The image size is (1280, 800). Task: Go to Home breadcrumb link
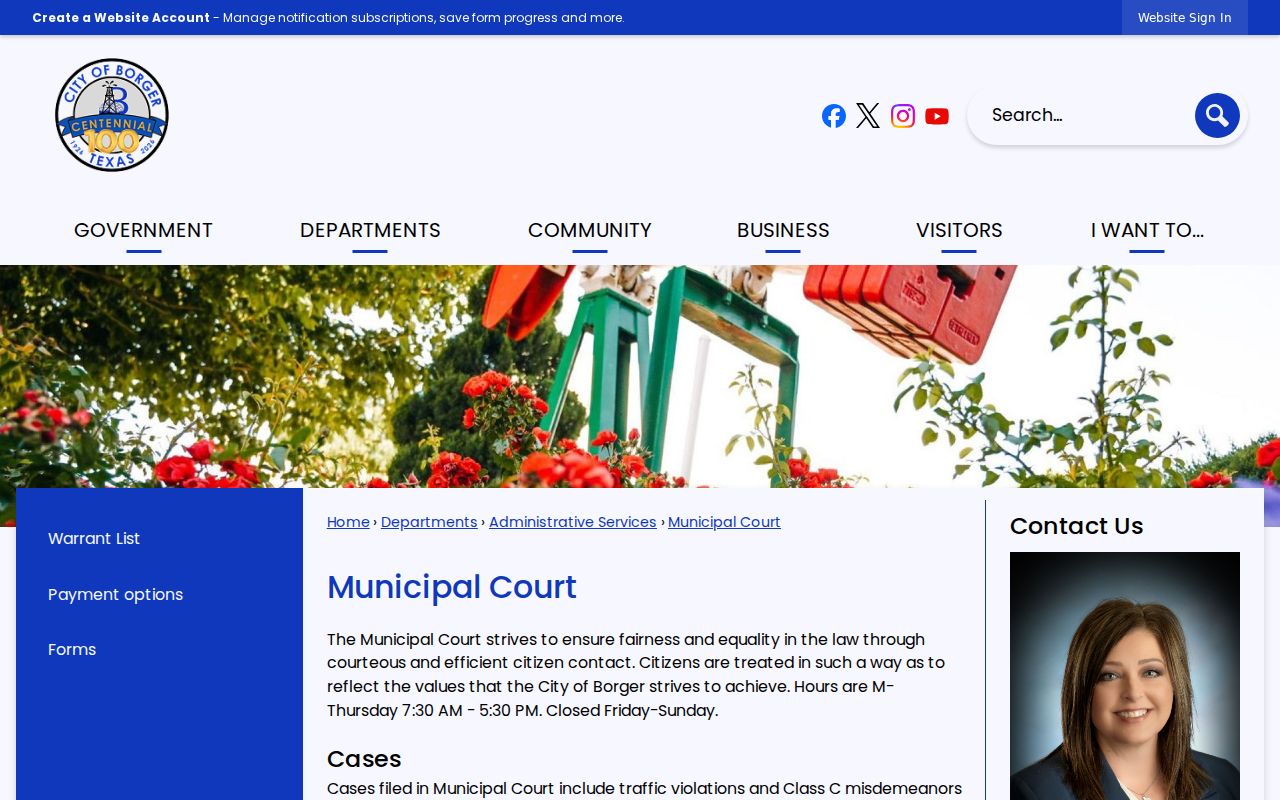[348, 522]
